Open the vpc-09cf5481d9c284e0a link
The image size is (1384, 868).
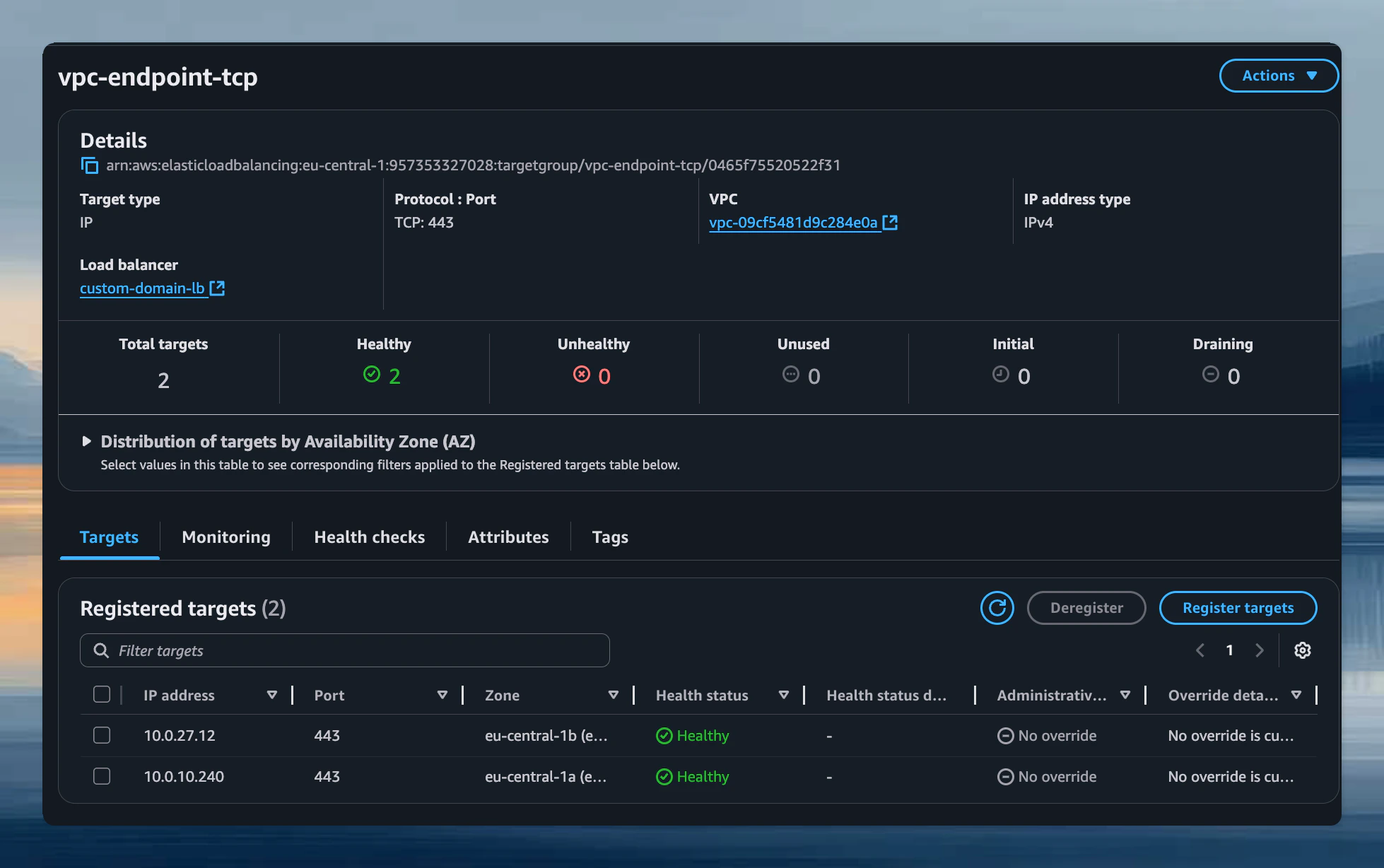coord(793,222)
